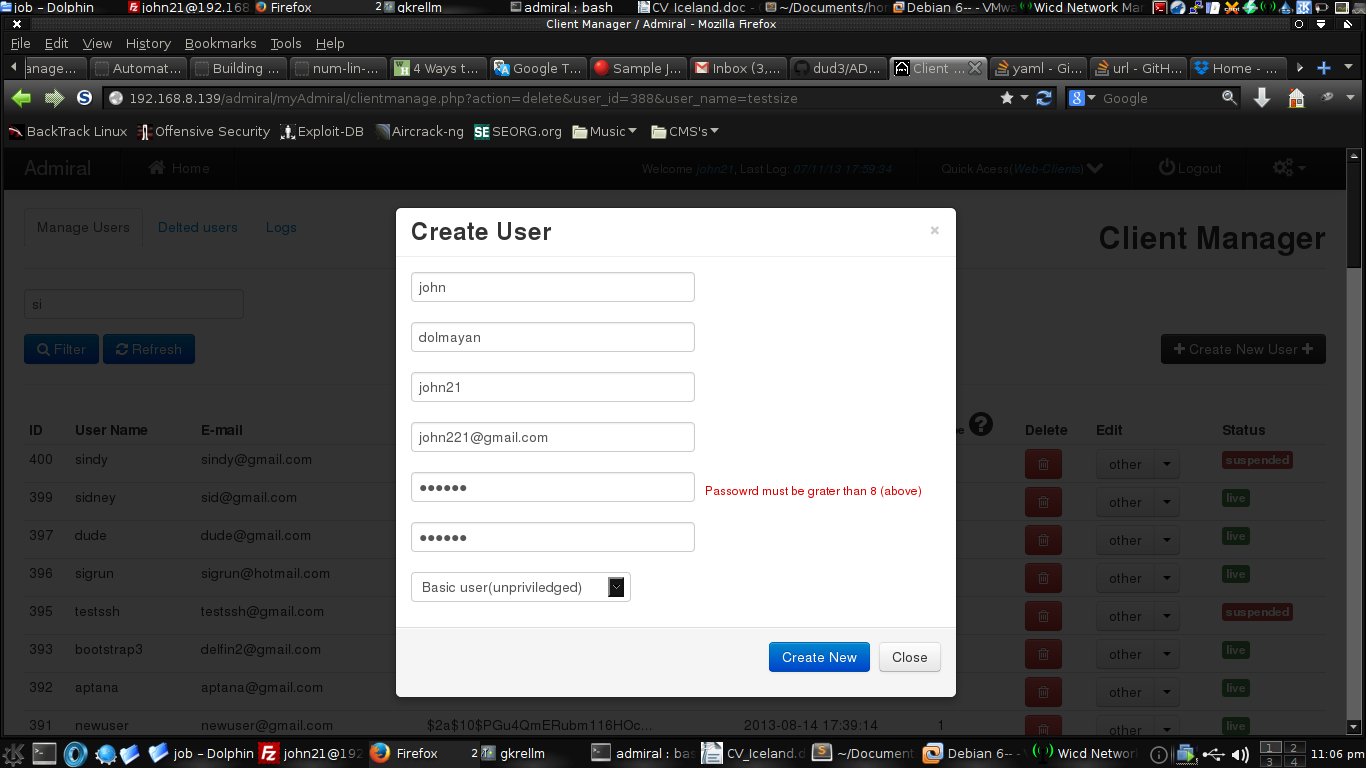Open the CMS's bookmark folder
Image resolution: width=1366 pixels, height=768 pixels.
[685, 131]
